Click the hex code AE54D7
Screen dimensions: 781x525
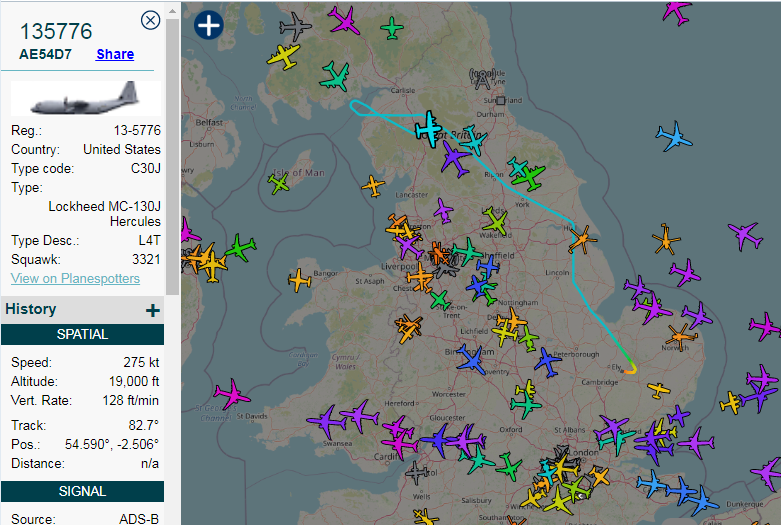tap(45, 54)
